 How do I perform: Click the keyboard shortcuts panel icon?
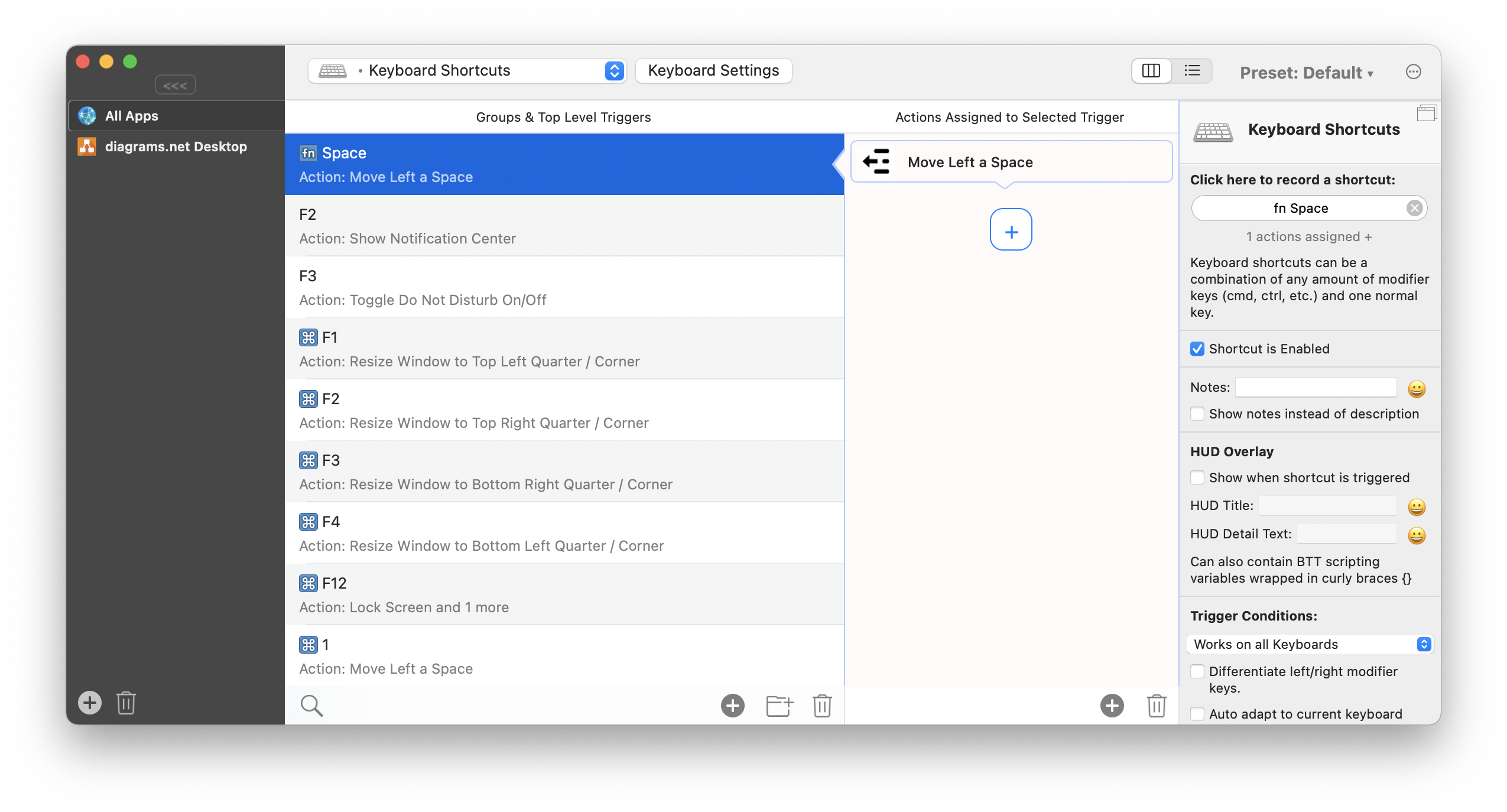[1214, 129]
